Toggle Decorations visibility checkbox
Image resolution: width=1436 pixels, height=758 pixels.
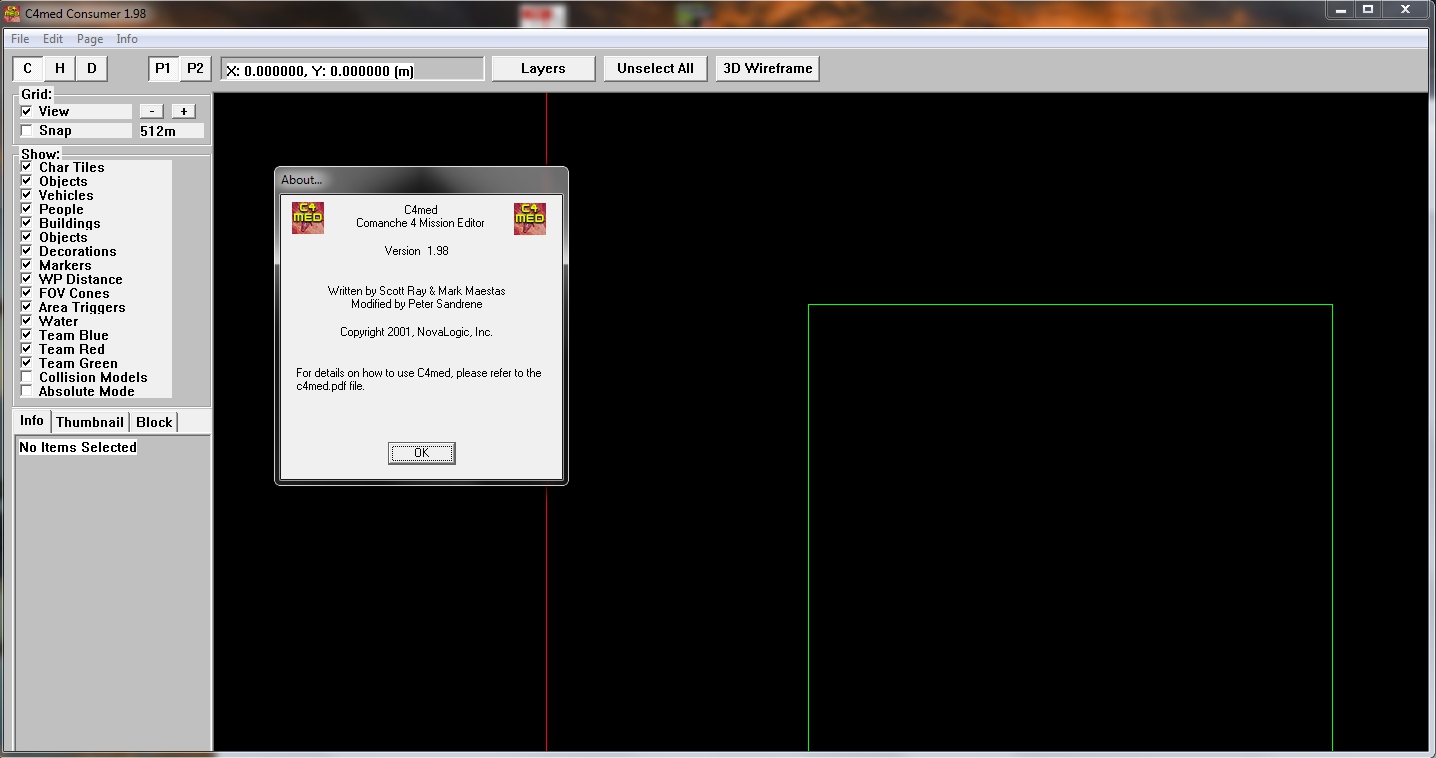[x=27, y=251]
